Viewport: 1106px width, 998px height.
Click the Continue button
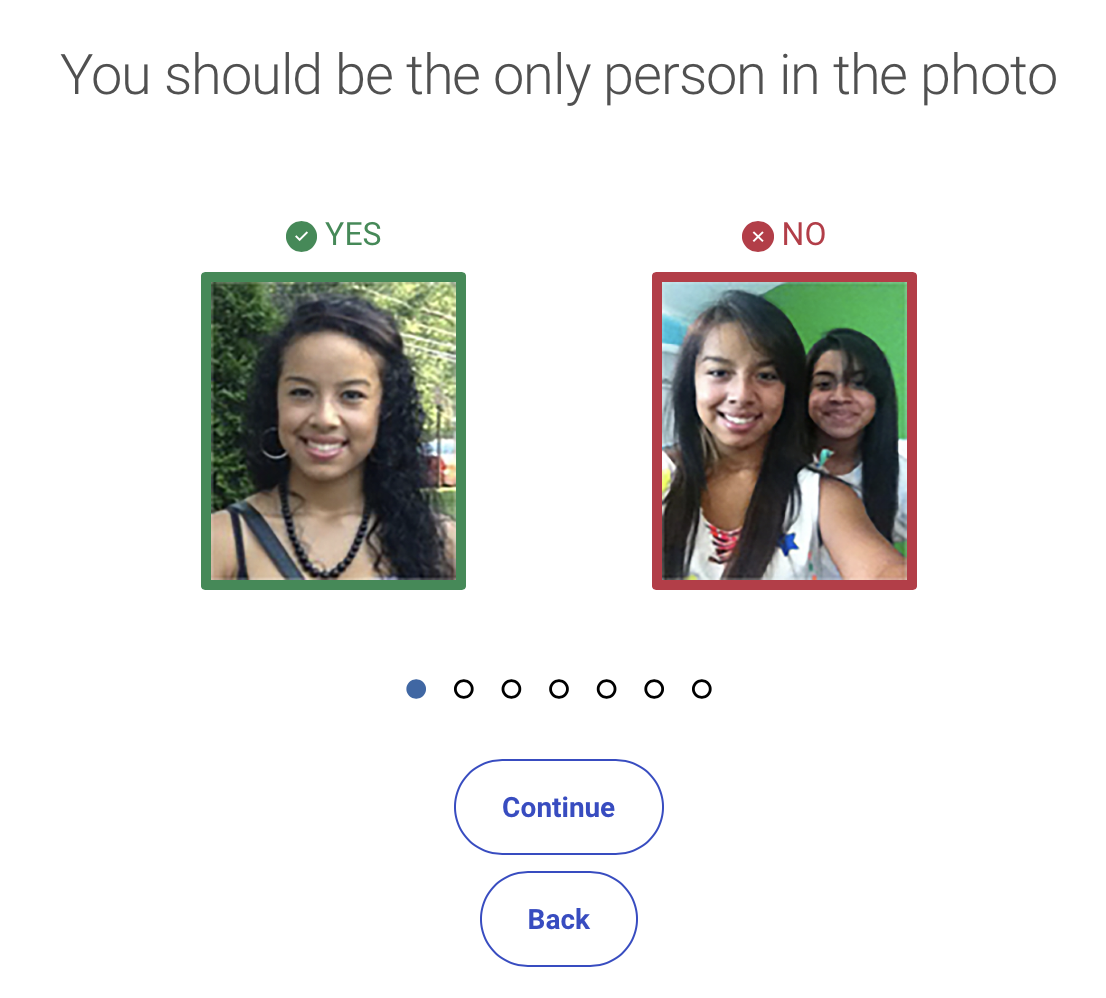point(559,807)
